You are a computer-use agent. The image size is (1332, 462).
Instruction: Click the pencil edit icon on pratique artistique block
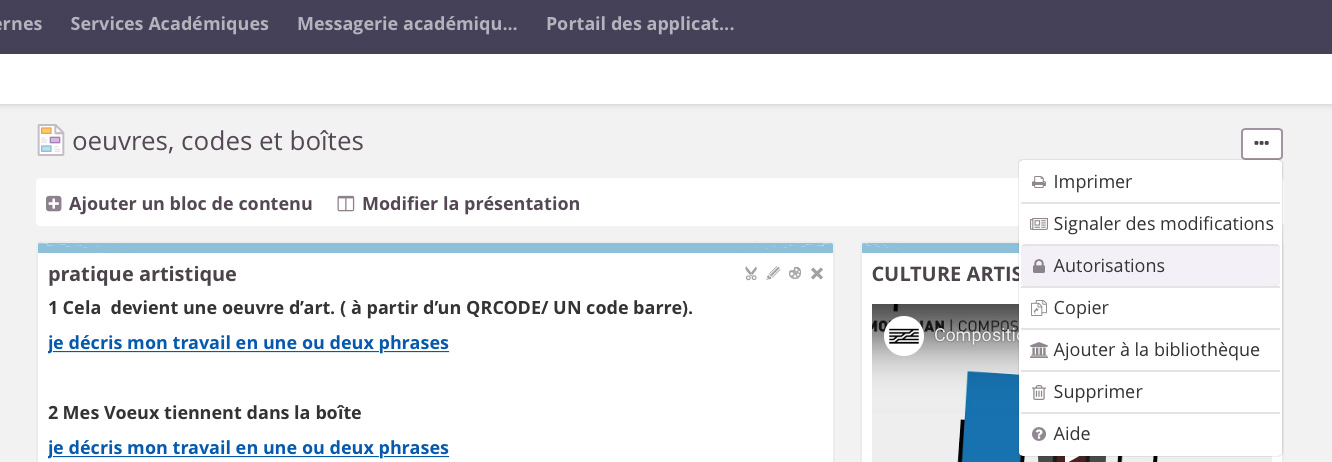[x=773, y=273]
